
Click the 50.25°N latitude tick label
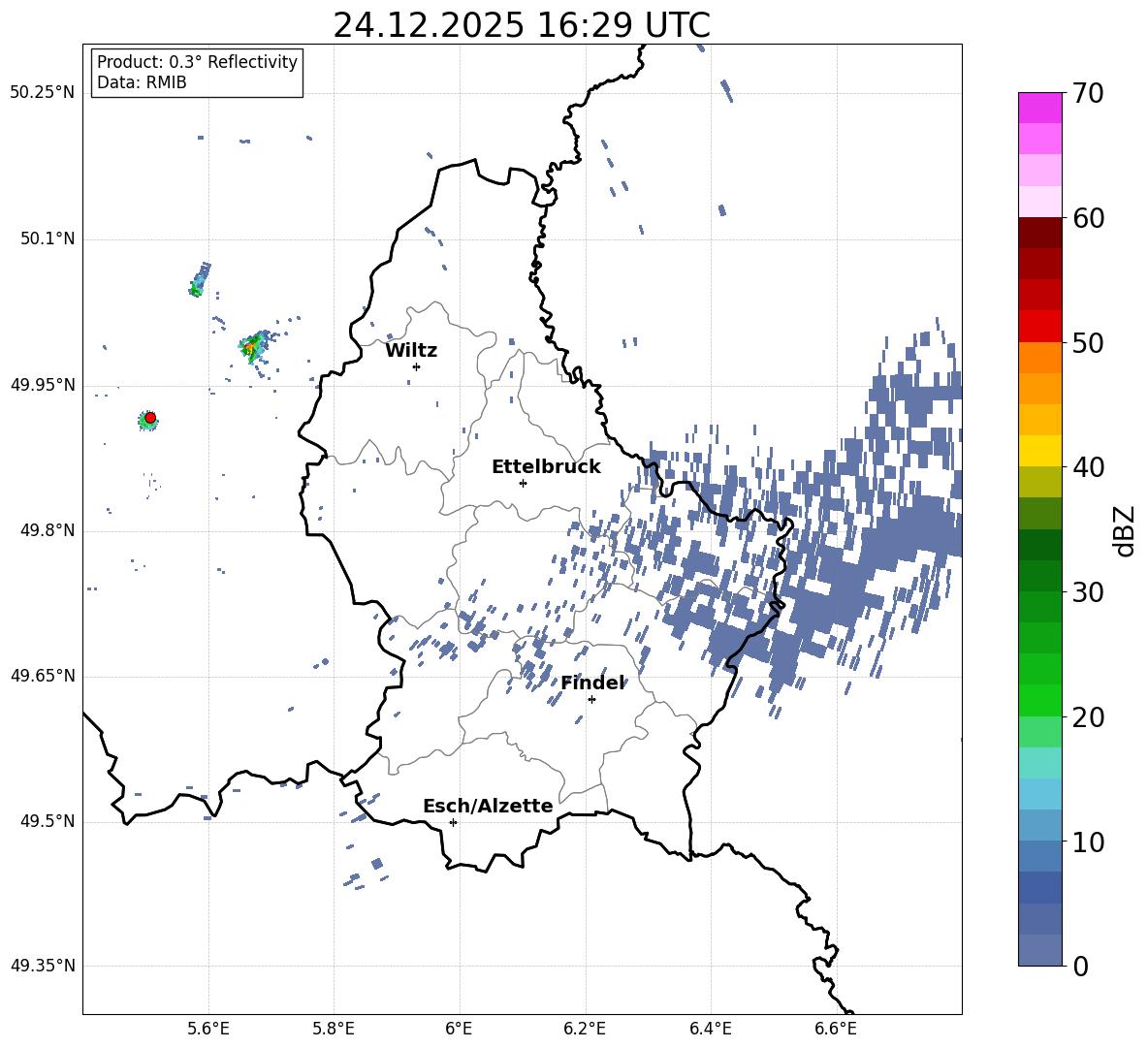(42, 92)
